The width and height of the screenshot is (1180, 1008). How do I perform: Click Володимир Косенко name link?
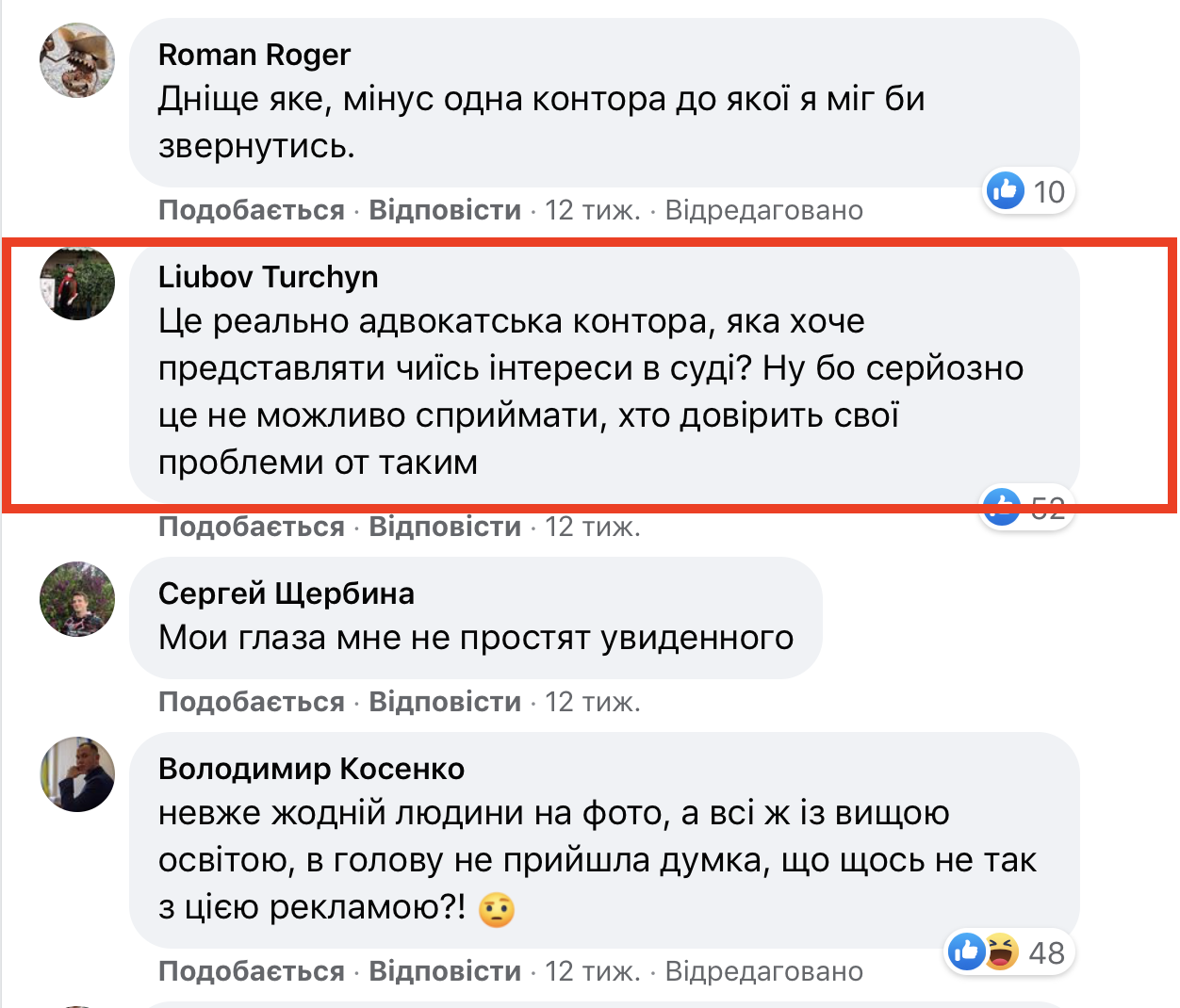[311, 769]
